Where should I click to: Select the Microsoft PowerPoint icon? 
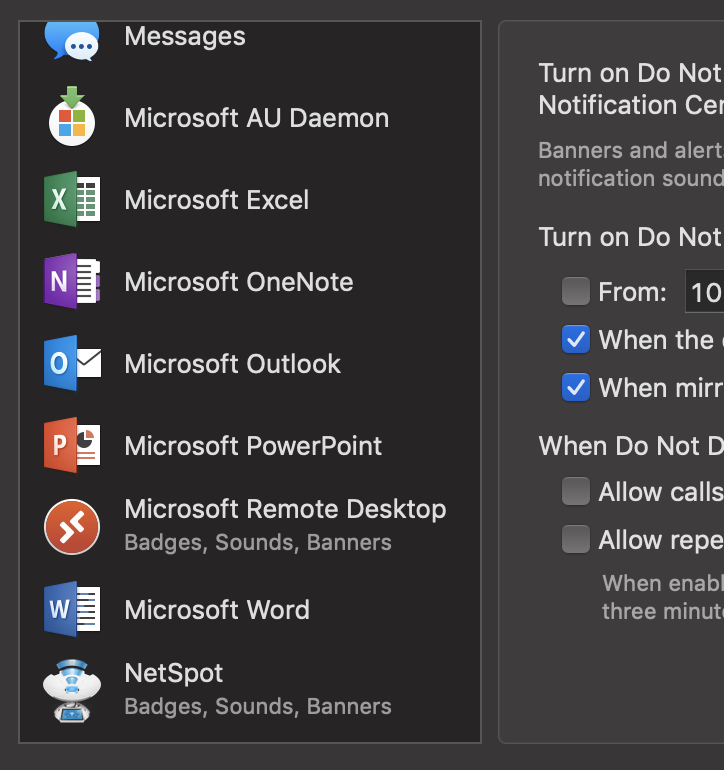[x=72, y=445]
